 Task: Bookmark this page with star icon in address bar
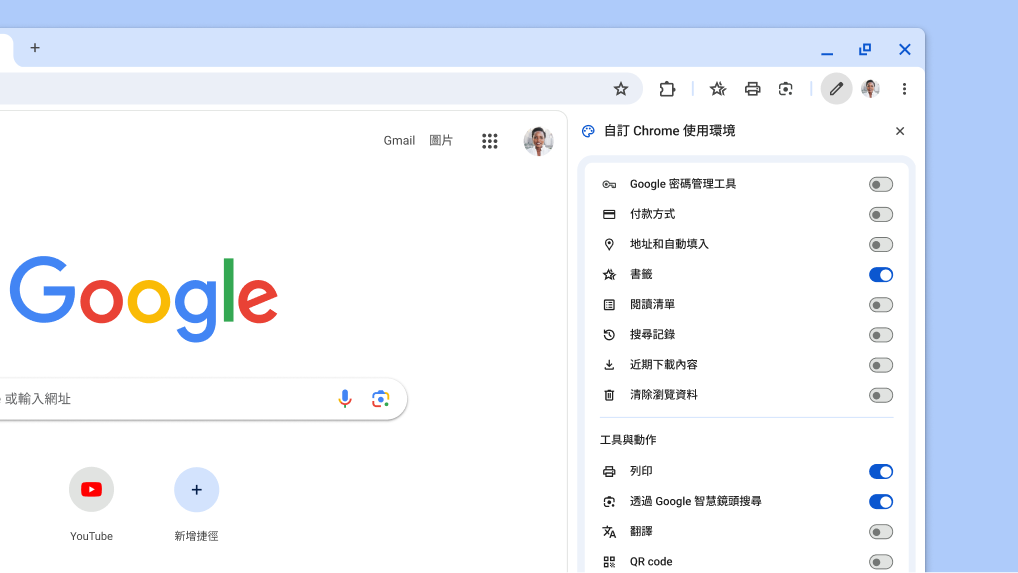(x=621, y=89)
